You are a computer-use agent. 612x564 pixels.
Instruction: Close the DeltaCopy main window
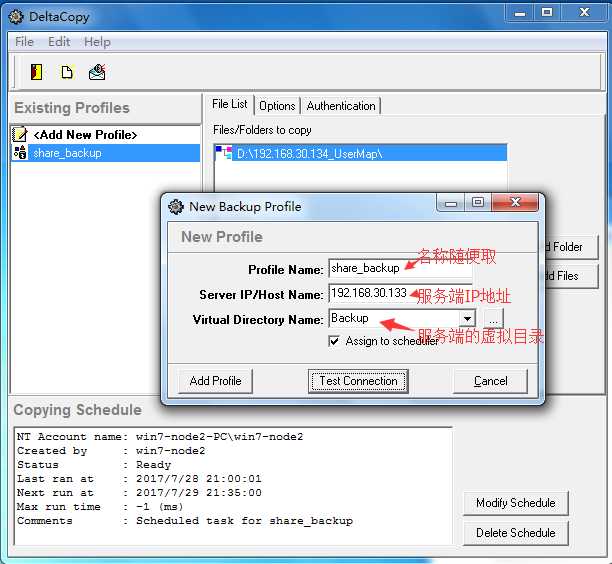pos(584,12)
